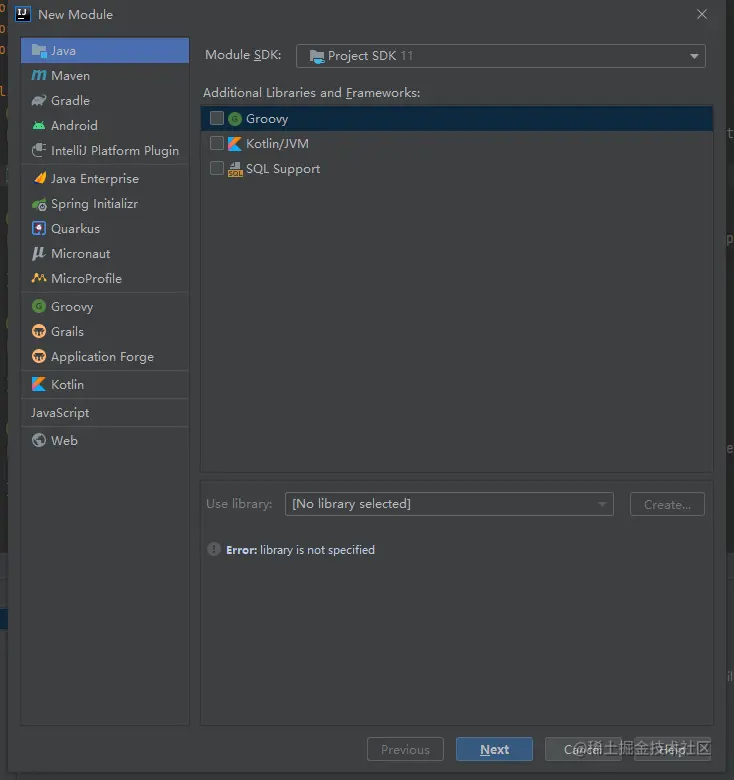Click the Kotlin/JVM icon in frameworks list
The height and width of the screenshot is (780, 734).
click(x=235, y=144)
